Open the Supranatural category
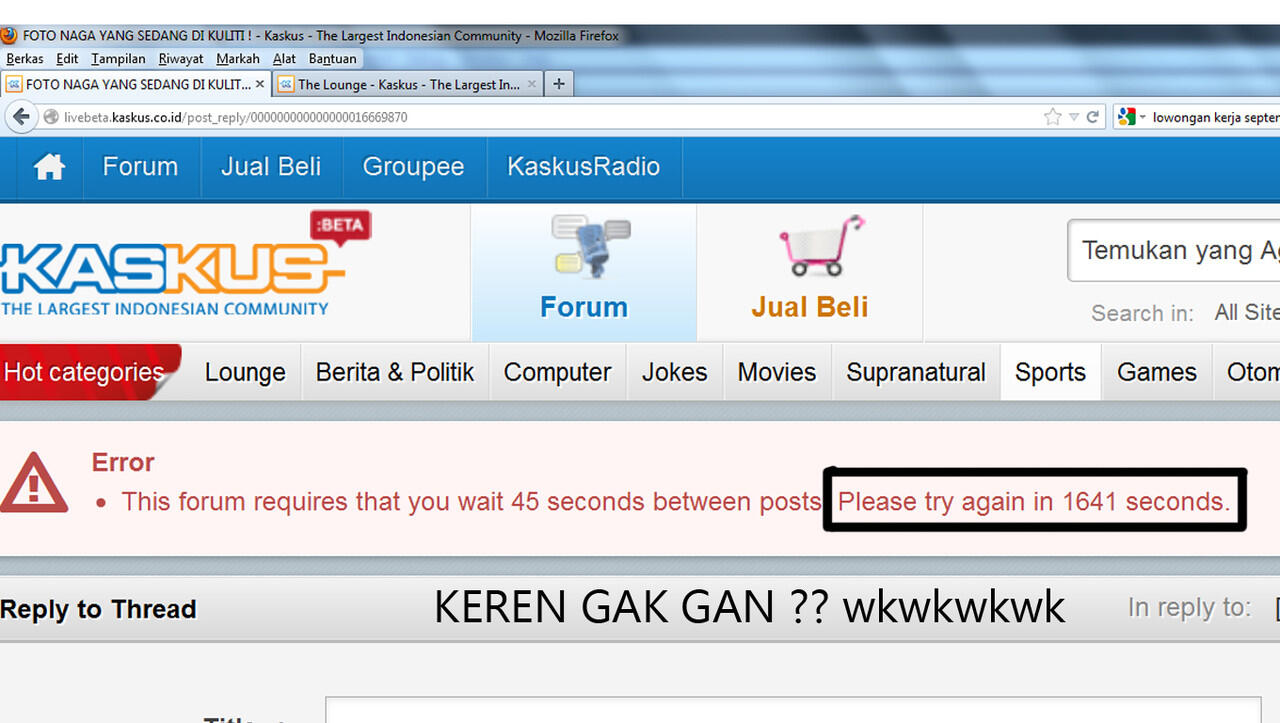This screenshot has width=1280, height=723. pyautogui.click(x=916, y=372)
